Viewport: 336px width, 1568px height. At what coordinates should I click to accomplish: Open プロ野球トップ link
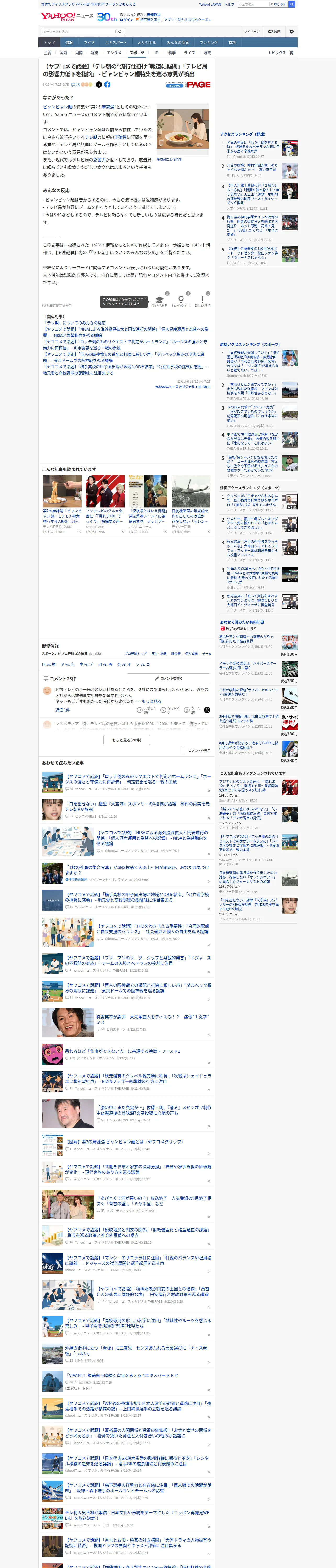point(135,654)
